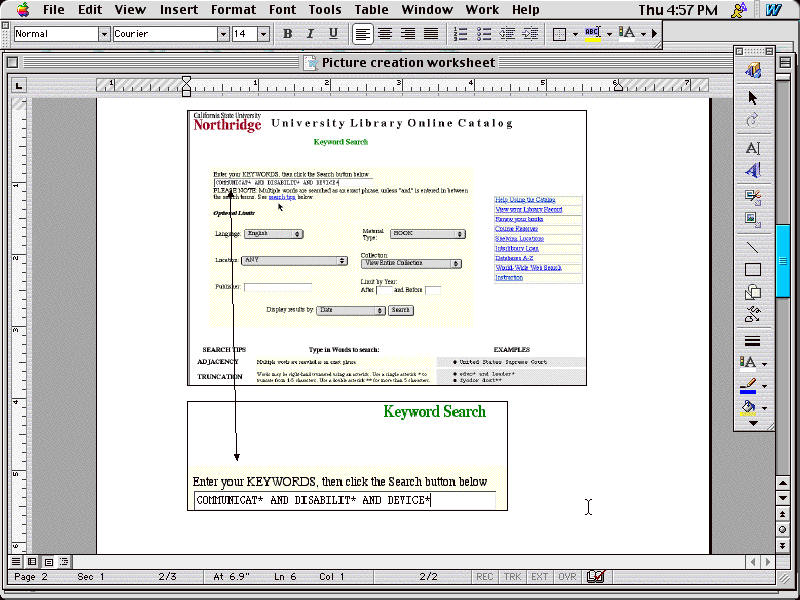Open the Format menu
This screenshot has width=800, height=600.
[x=233, y=10]
